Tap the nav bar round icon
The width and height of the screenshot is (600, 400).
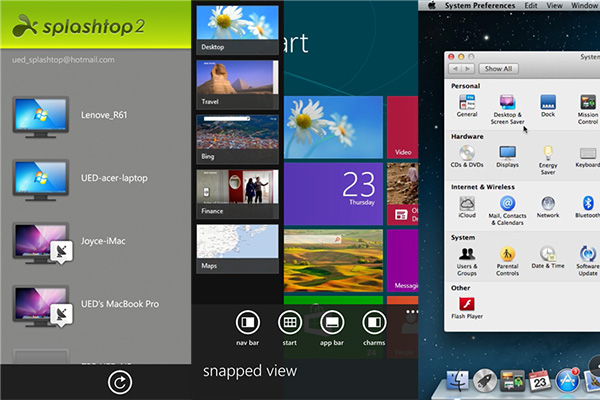(x=248, y=322)
